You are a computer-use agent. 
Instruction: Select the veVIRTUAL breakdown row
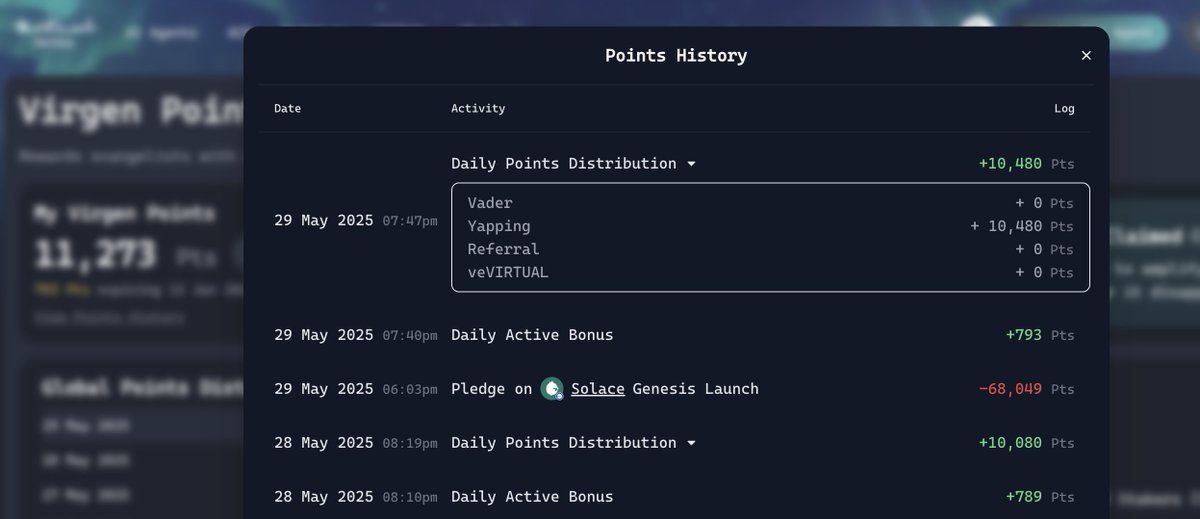point(770,272)
